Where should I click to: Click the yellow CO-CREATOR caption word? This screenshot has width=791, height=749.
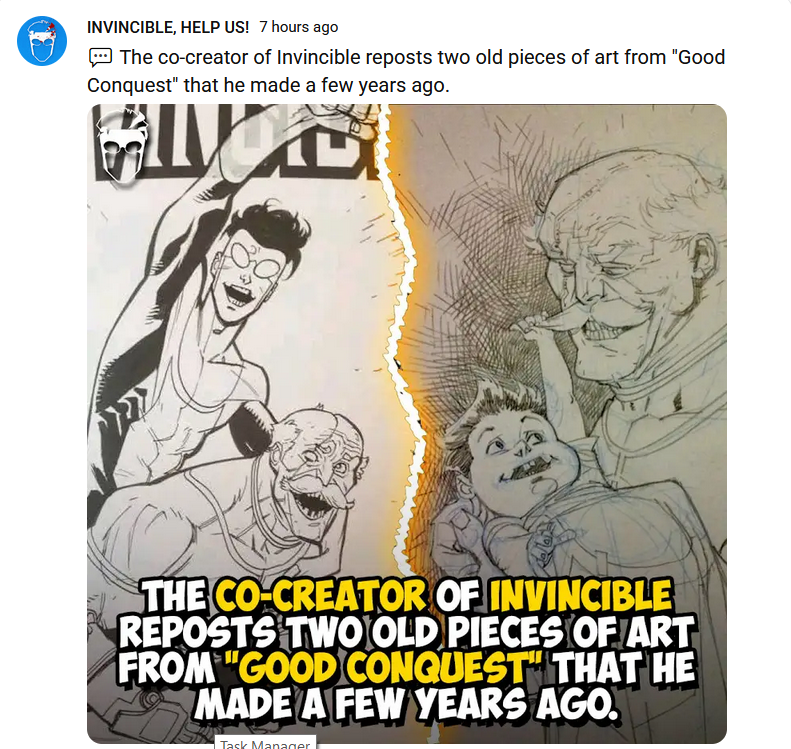click(320, 596)
